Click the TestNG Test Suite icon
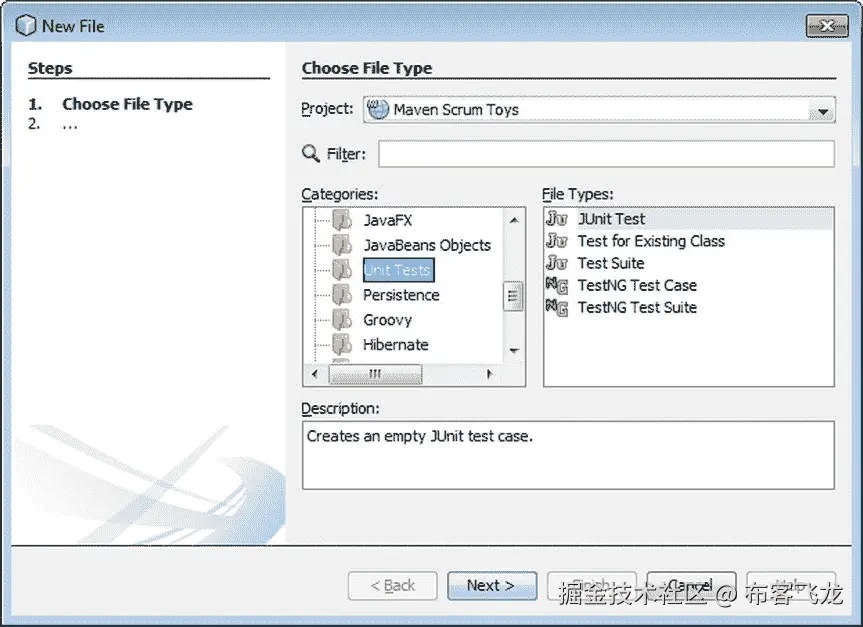 [x=556, y=307]
